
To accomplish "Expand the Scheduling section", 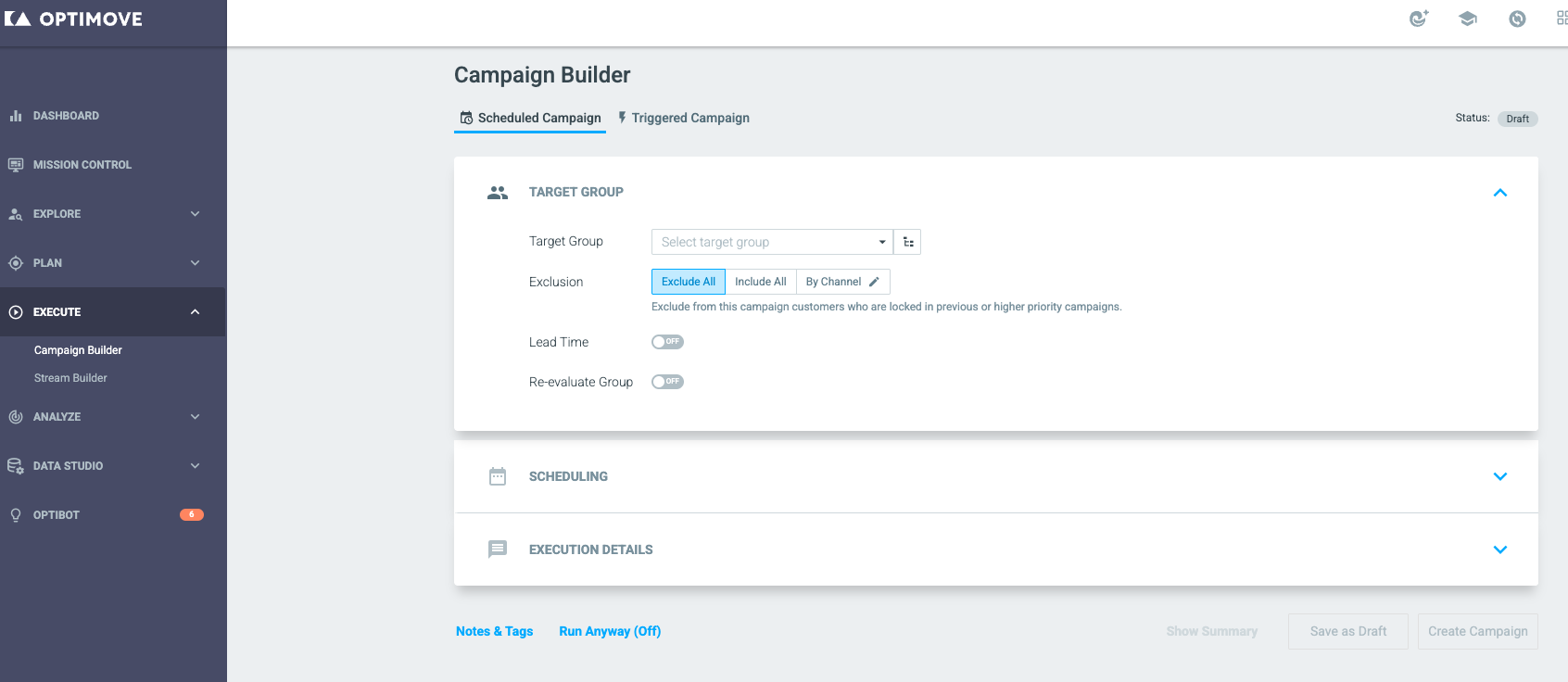I will (1500, 476).
